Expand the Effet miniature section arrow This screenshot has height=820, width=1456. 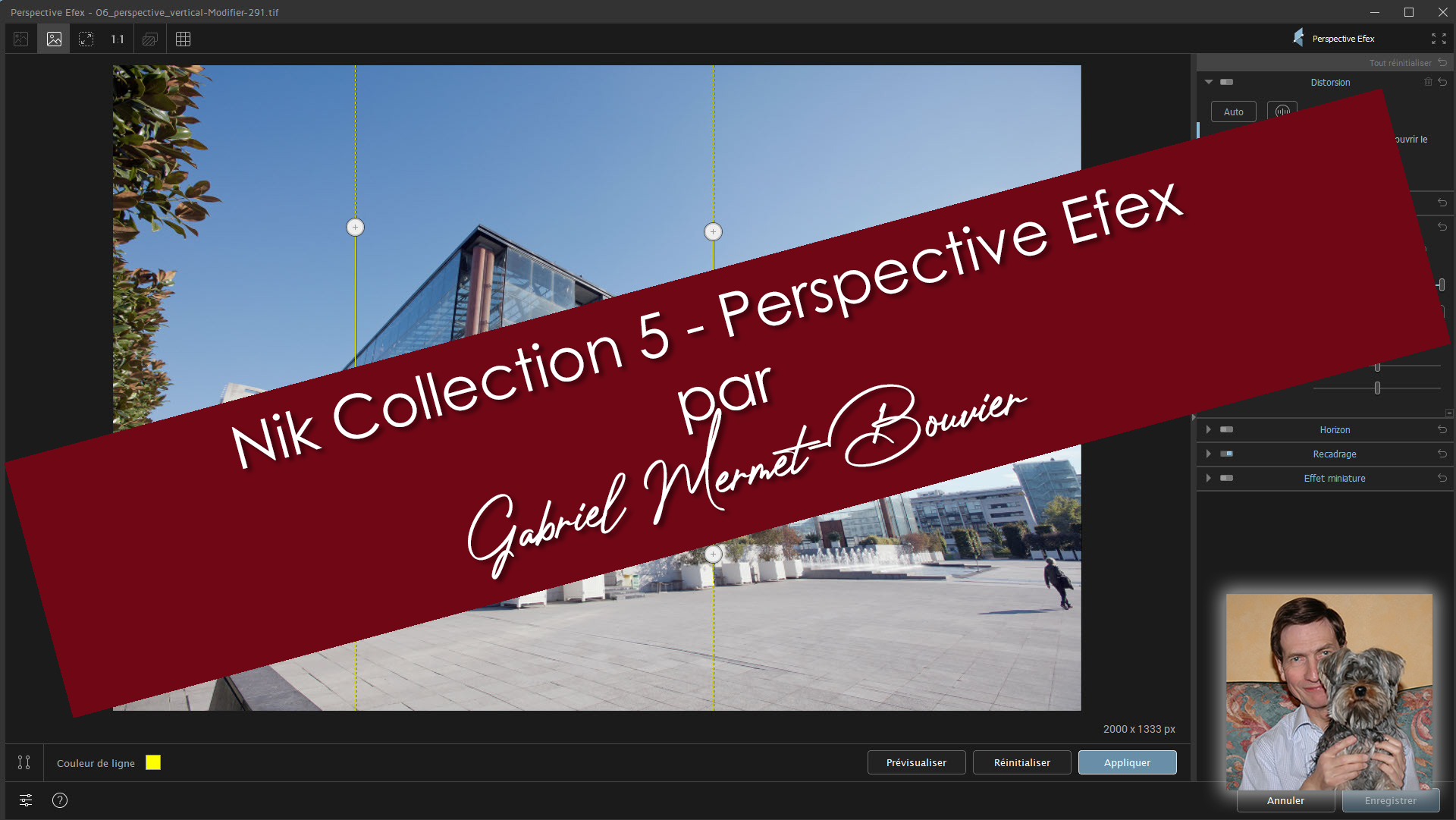[x=1209, y=478]
